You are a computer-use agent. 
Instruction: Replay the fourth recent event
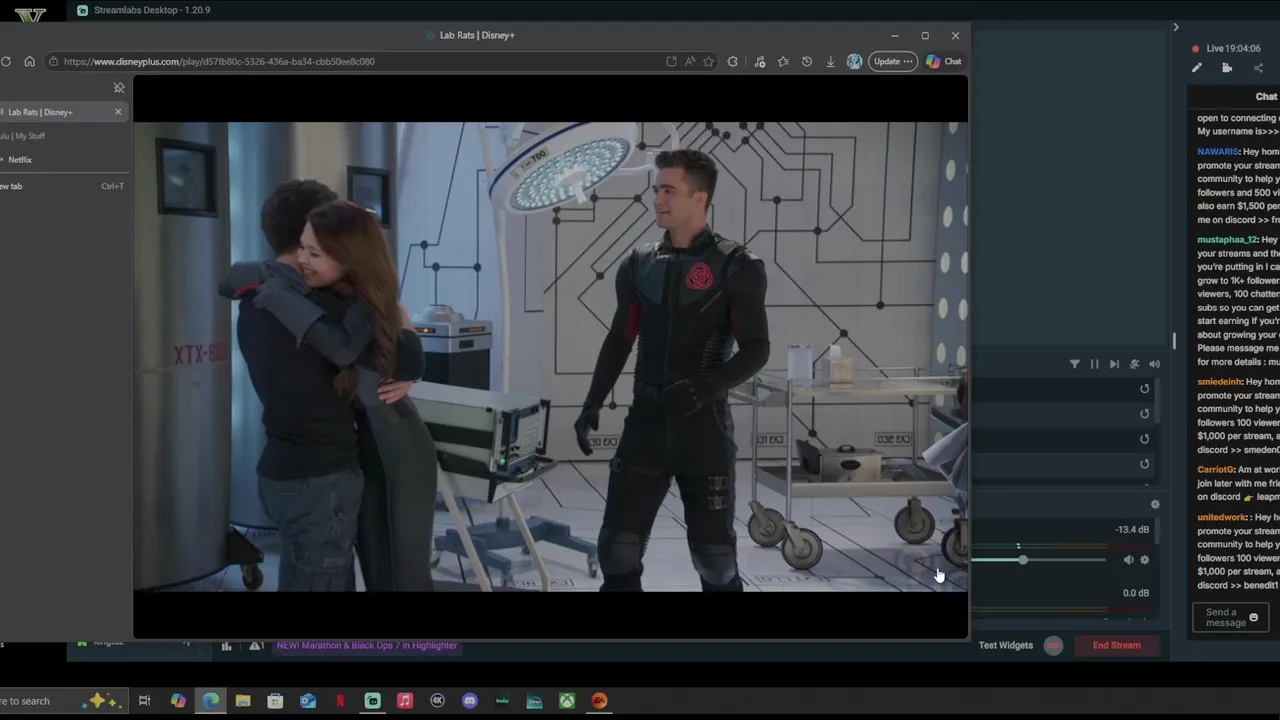coord(1145,464)
